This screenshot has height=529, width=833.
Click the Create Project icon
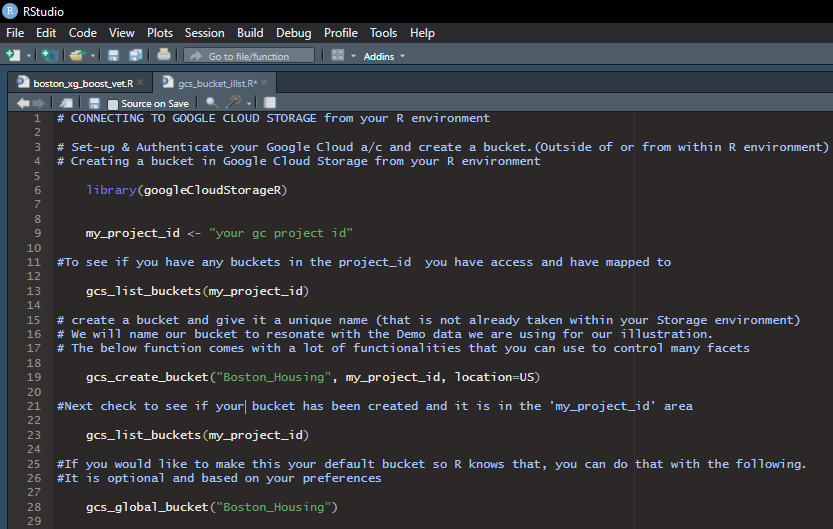coord(49,55)
